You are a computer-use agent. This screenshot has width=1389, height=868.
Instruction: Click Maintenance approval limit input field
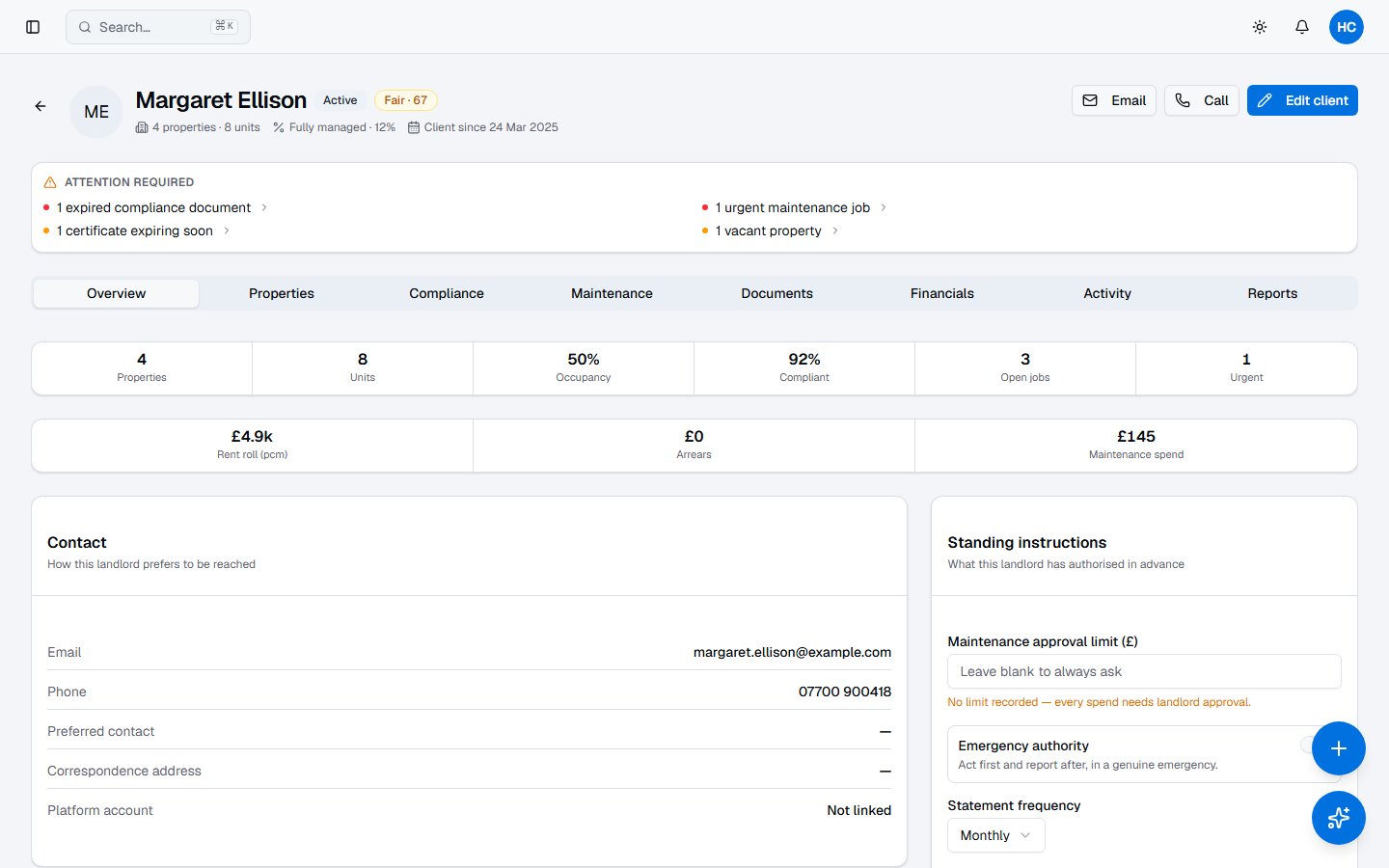click(1144, 671)
